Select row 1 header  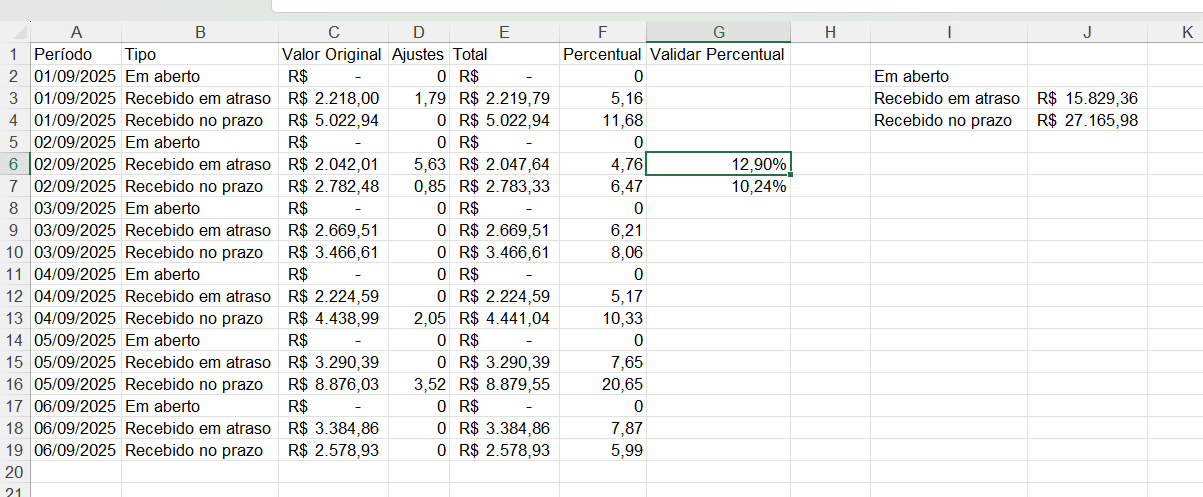click(x=15, y=54)
